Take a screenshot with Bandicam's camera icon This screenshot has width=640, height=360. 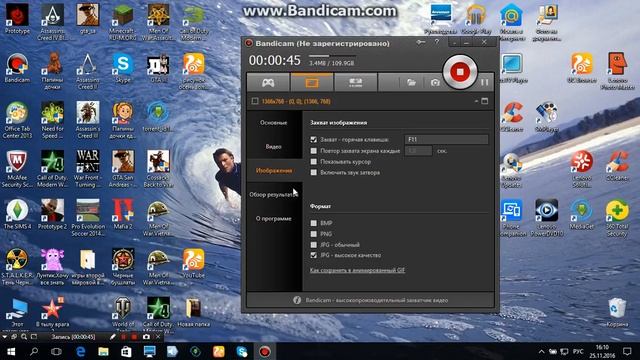tap(435, 83)
